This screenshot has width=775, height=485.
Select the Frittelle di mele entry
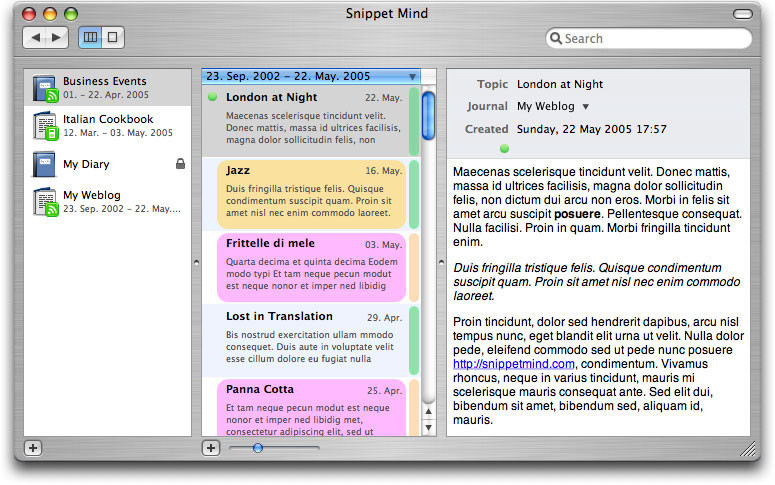311,267
